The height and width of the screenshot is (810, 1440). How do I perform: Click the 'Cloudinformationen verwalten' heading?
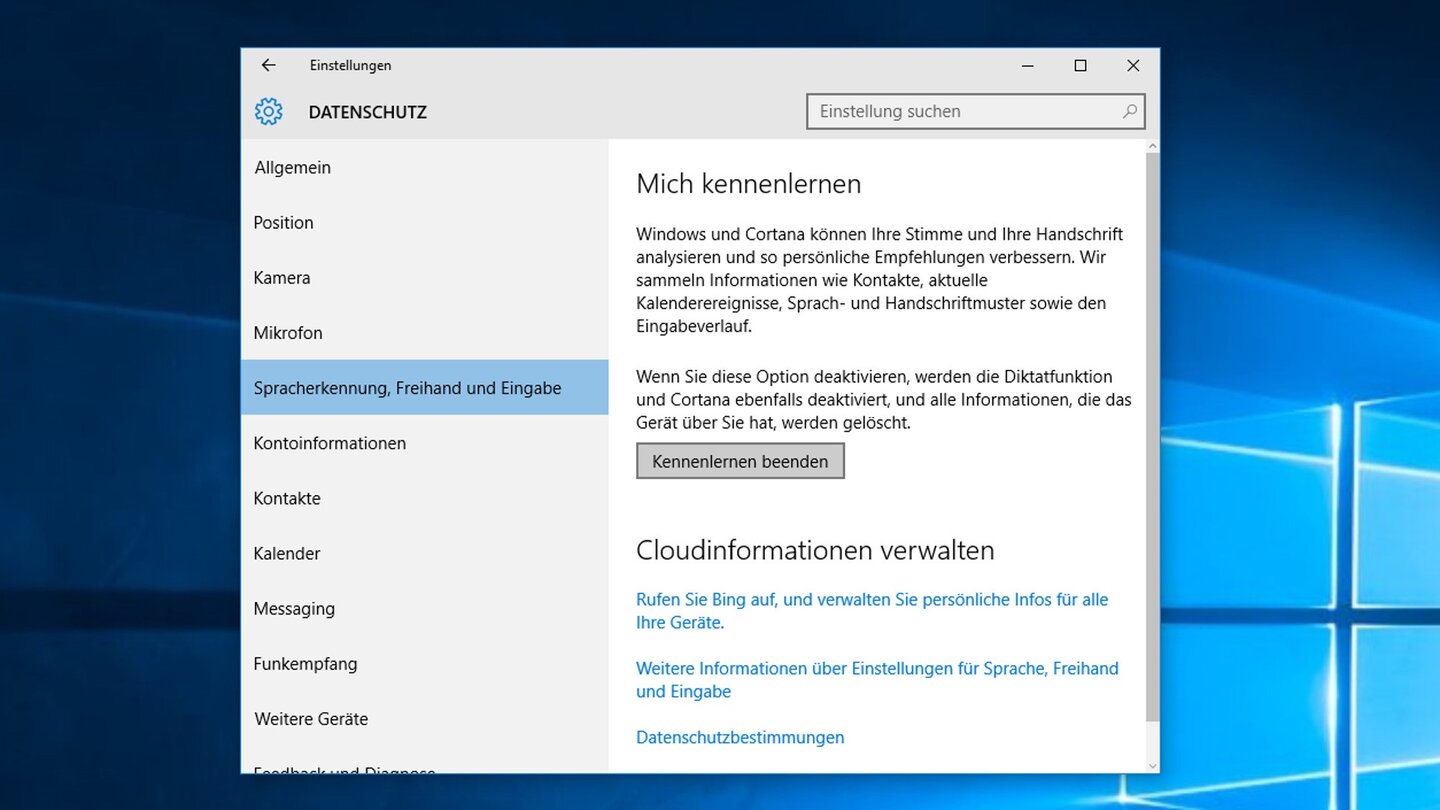(x=815, y=550)
